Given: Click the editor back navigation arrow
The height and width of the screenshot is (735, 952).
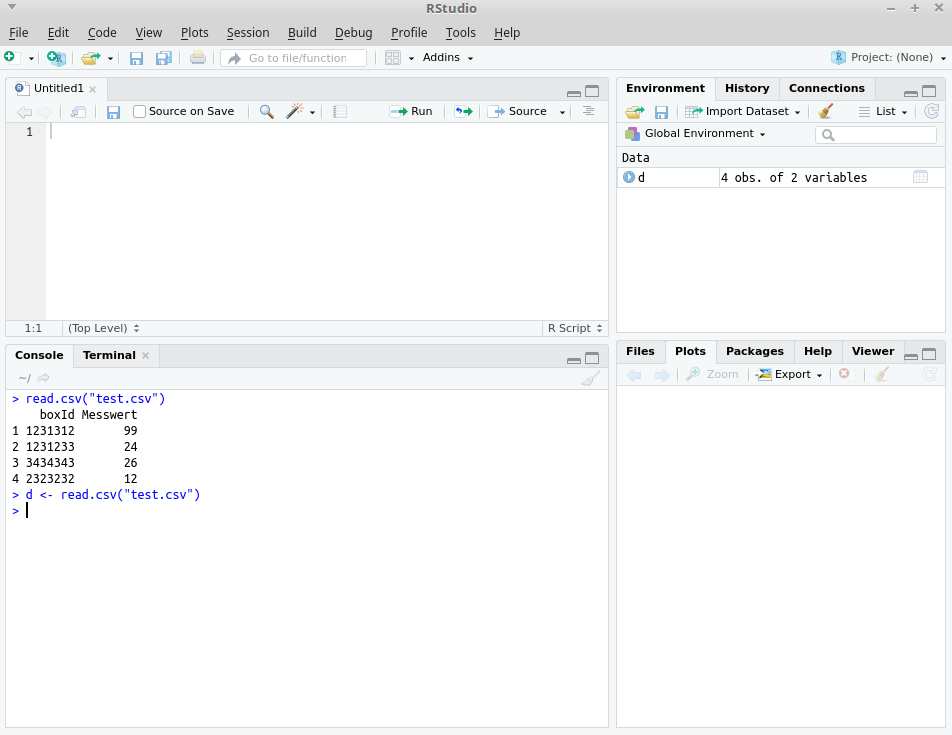Looking at the screenshot, I should click(x=25, y=112).
